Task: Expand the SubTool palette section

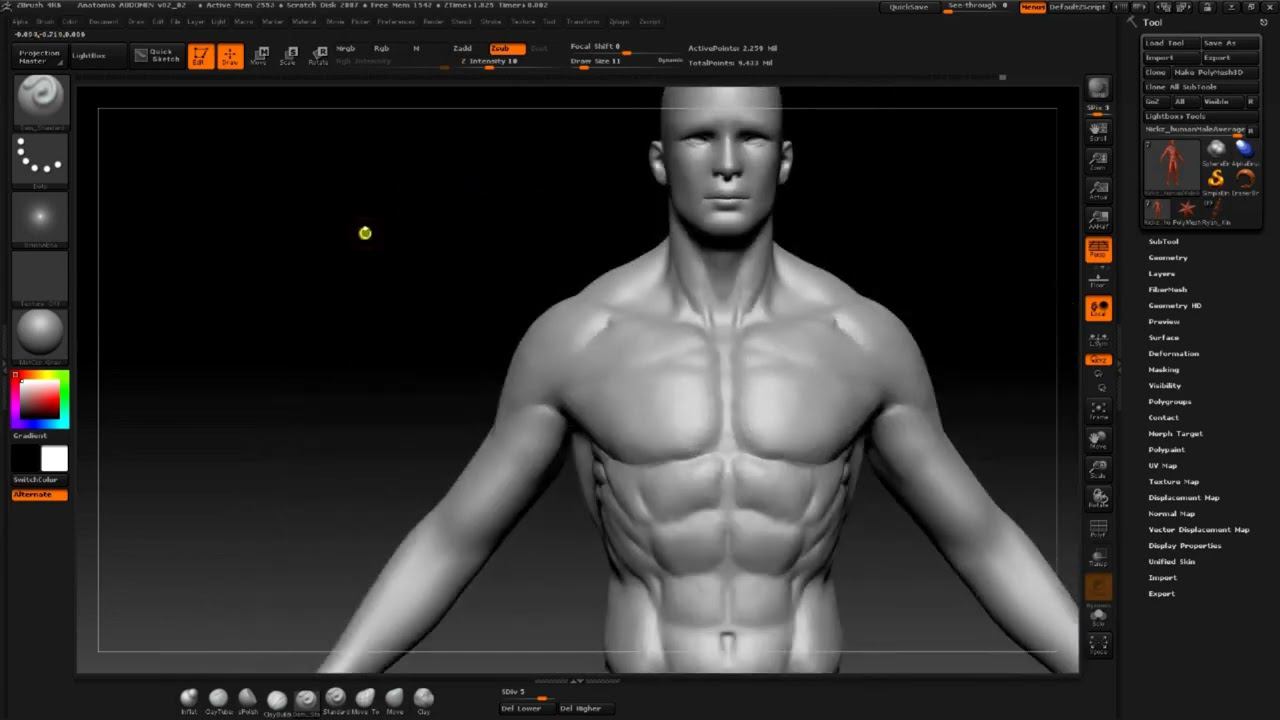Action: coord(1163,242)
